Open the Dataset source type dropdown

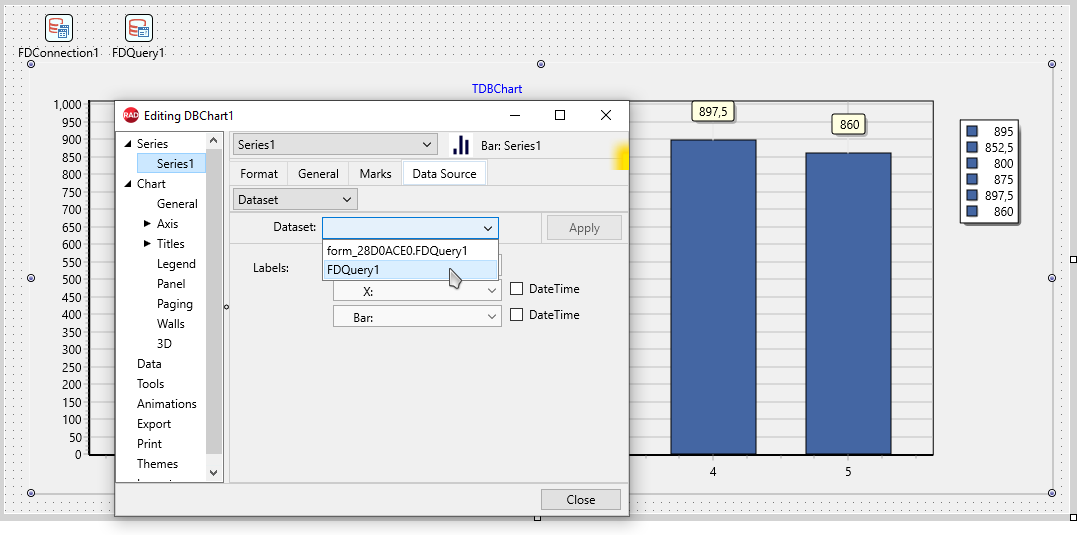coord(295,200)
